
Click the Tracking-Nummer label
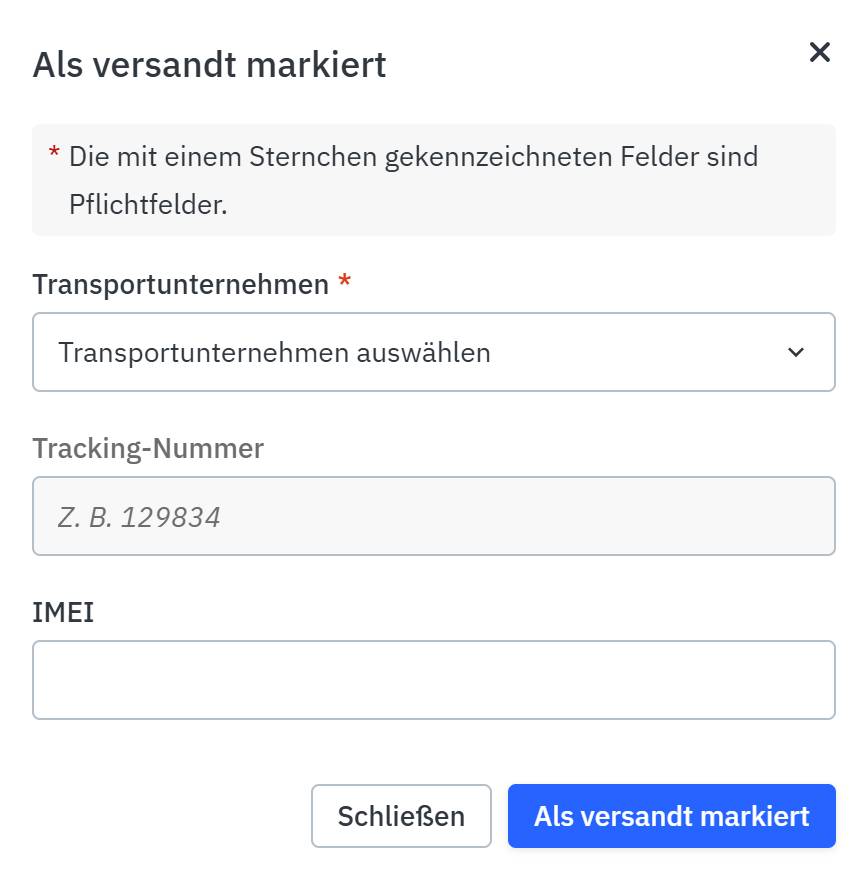tap(148, 448)
